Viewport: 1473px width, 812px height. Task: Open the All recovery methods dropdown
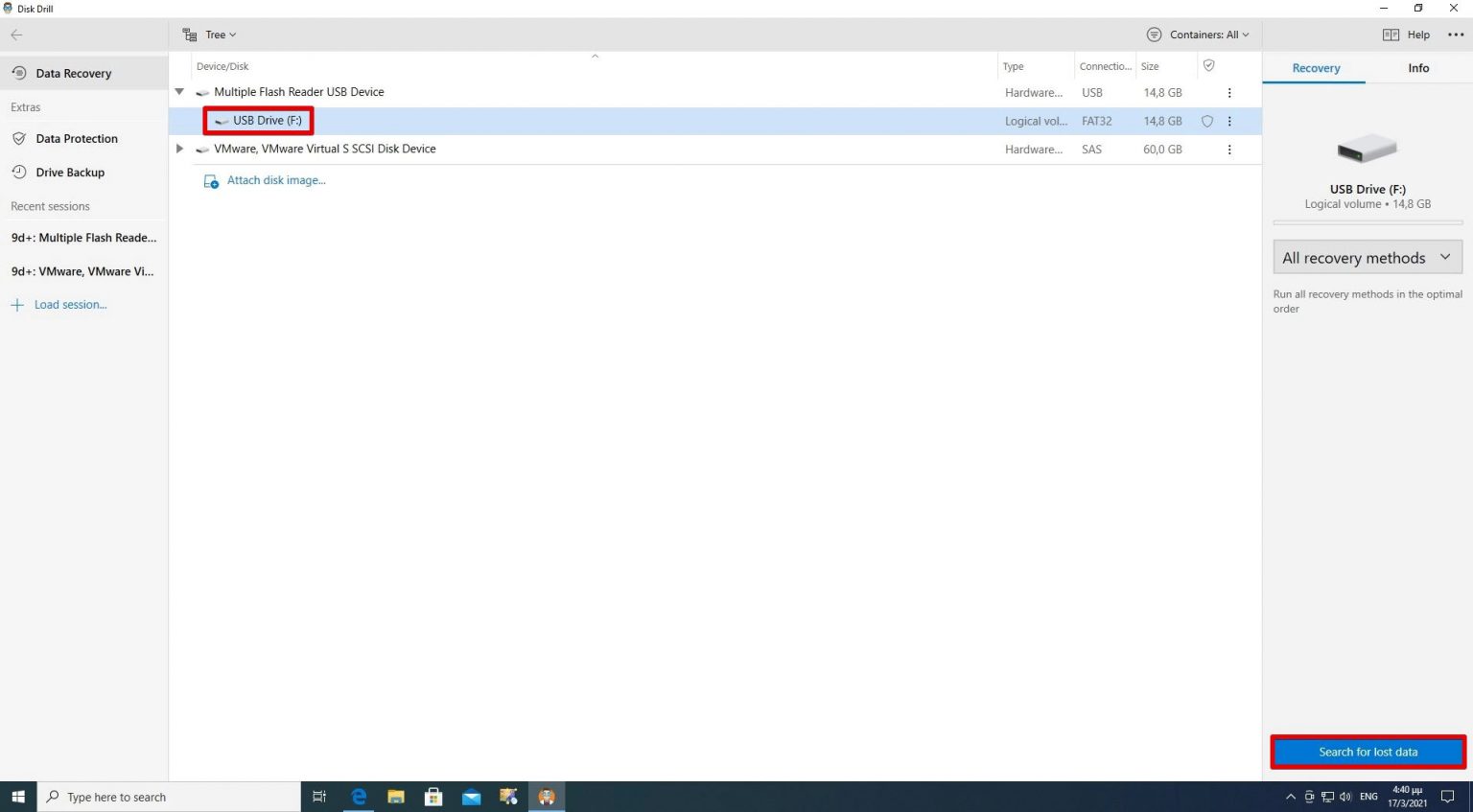(x=1367, y=257)
